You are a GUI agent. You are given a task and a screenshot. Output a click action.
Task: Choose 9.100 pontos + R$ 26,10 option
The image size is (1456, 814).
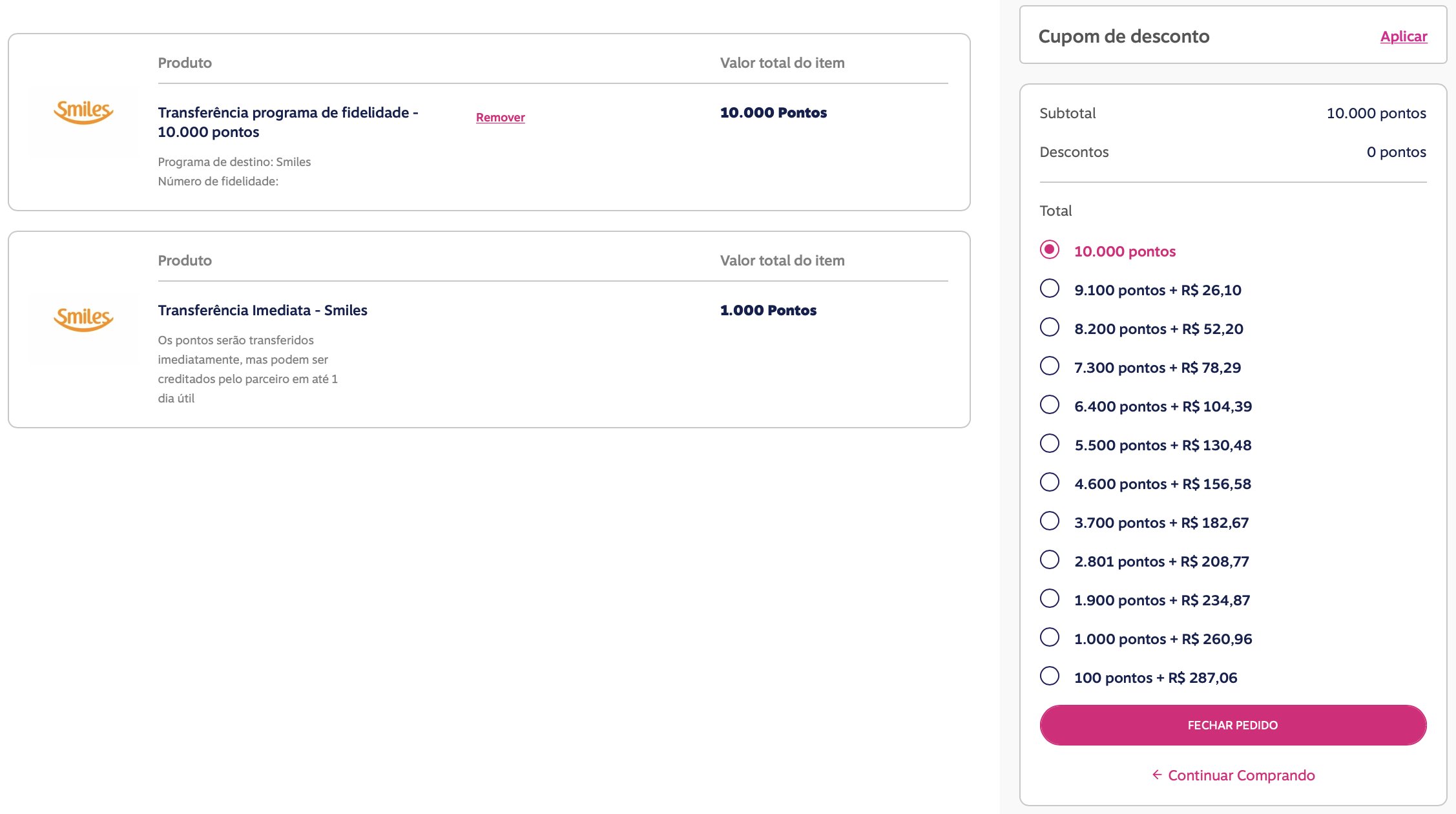[x=1050, y=289]
